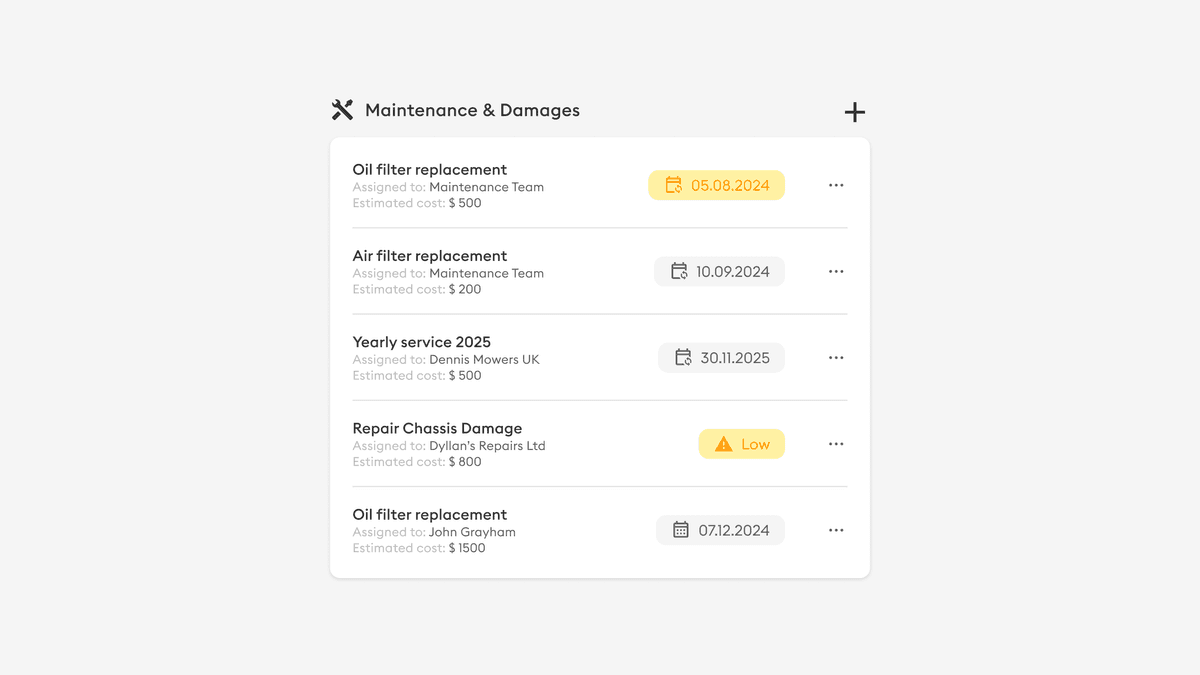Screen dimensions: 1200x675
Task: Select the Yearly service 2025 entry
Action: pyautogui.click(x=421, y=341)
